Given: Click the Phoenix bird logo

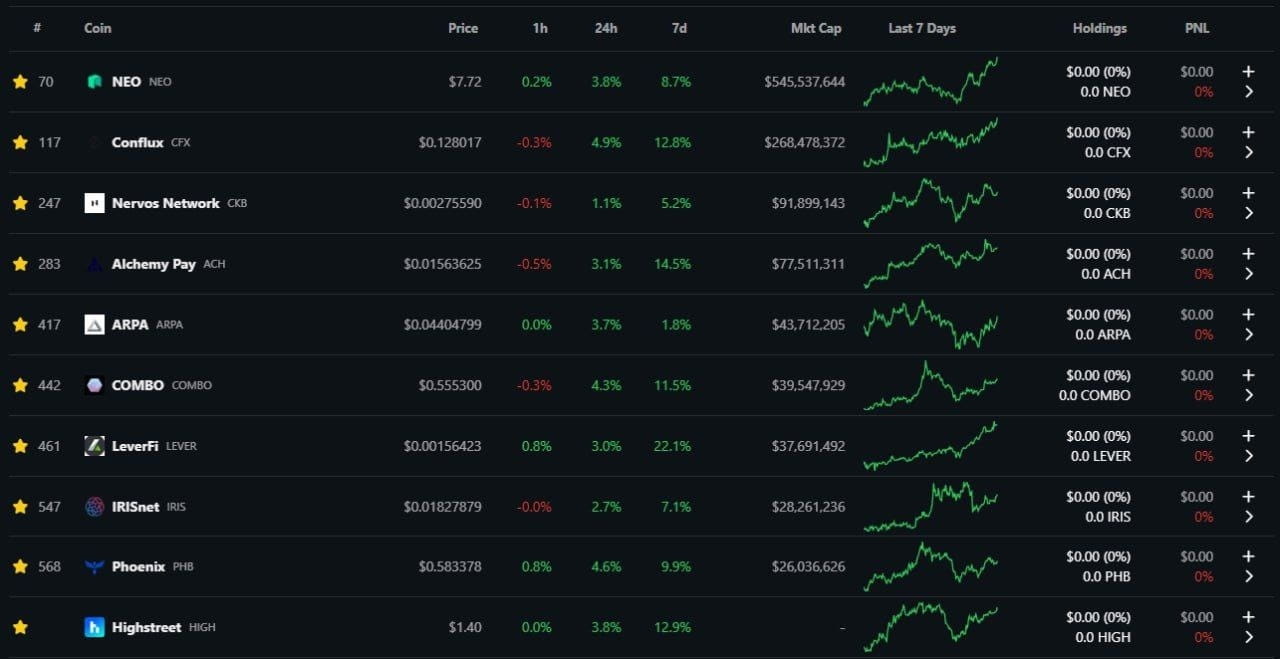Looking at the screenshot, I should (x=94, y=567).
